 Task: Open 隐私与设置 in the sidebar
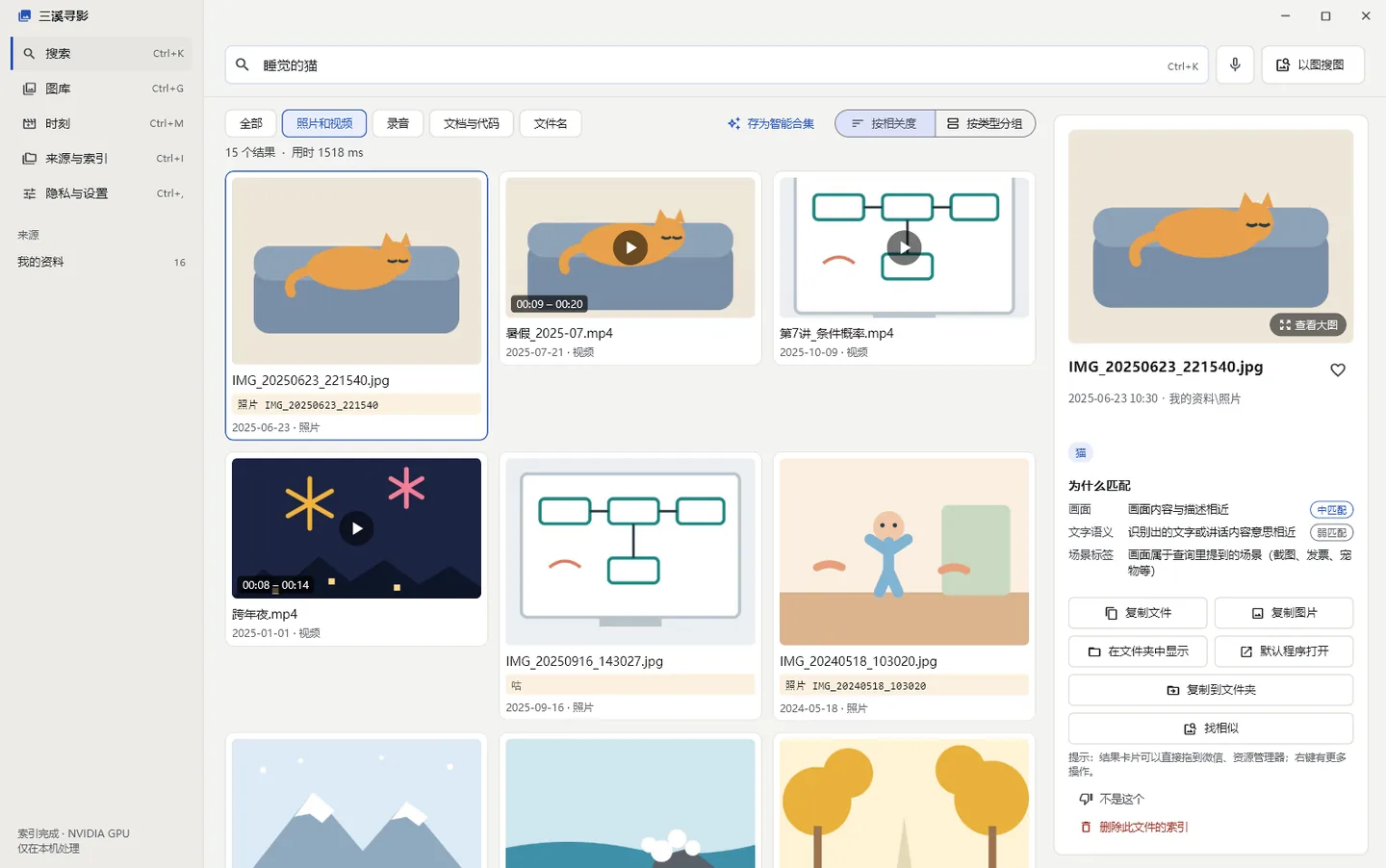tap(102, 193)
